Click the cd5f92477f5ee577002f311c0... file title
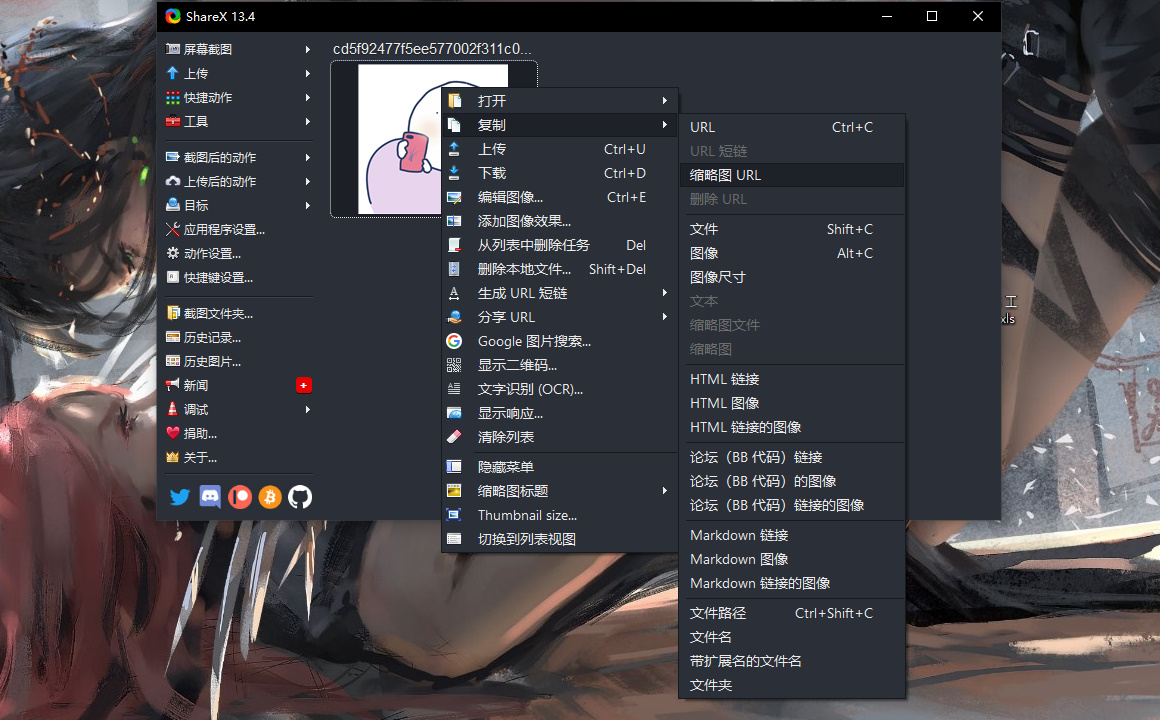 [432, 49]
